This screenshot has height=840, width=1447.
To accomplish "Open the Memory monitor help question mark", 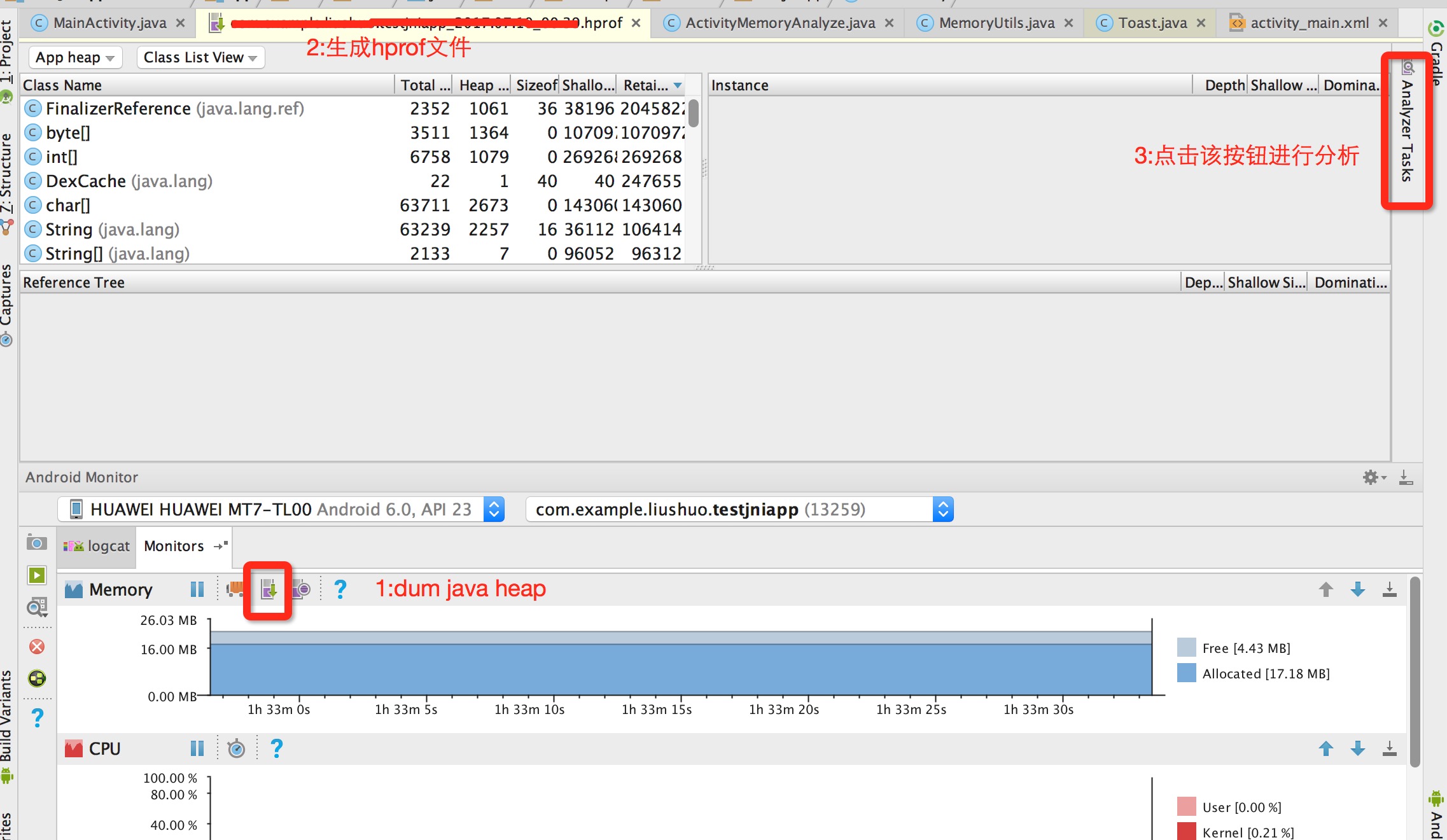I will pyautogui.click(x=340, y=589).
